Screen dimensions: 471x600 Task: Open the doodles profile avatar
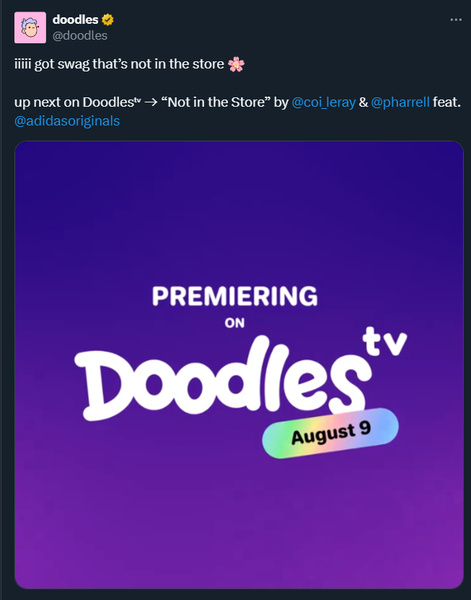click(x=30, y=27)
